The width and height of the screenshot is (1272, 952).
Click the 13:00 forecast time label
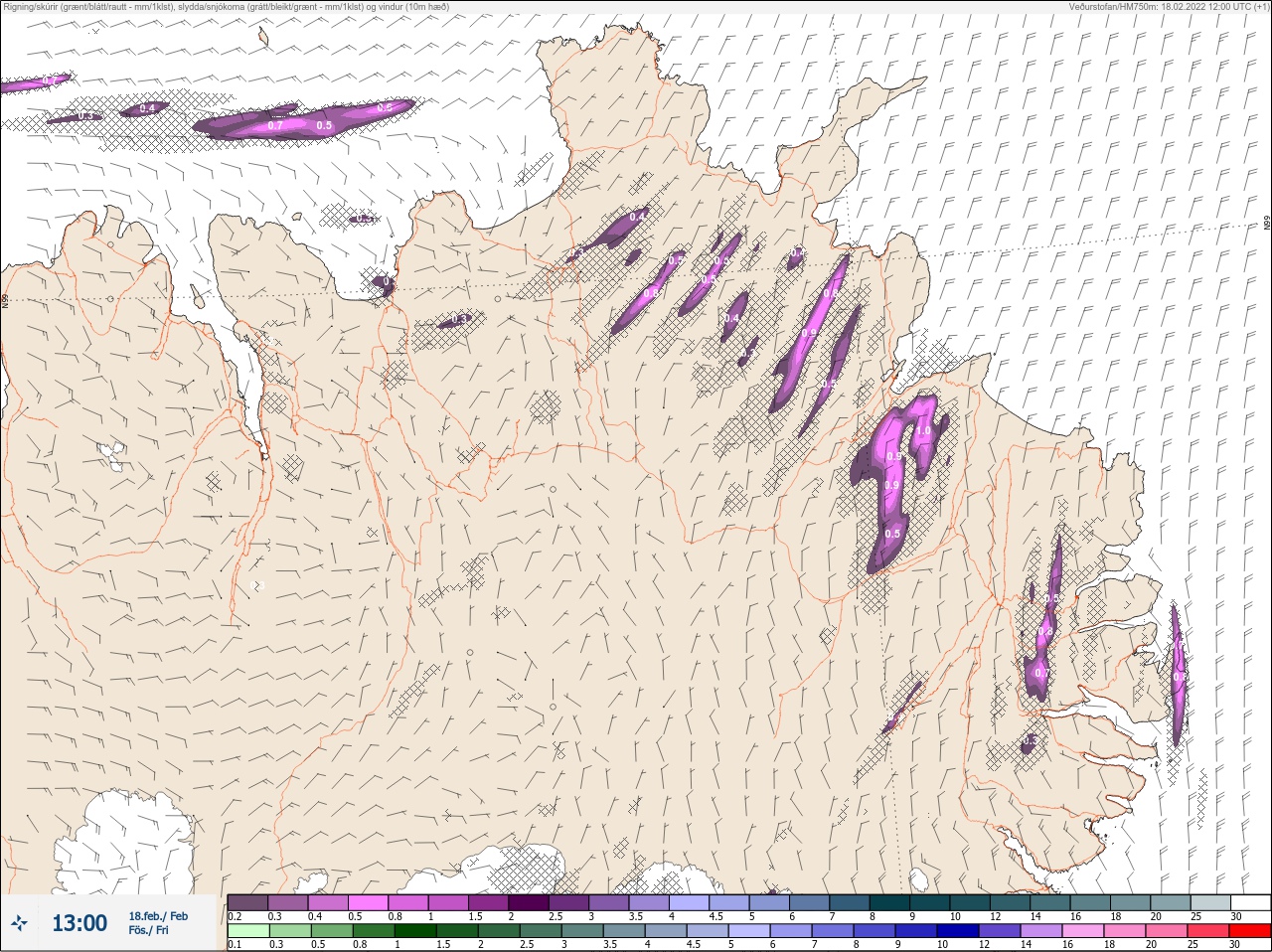79,924
